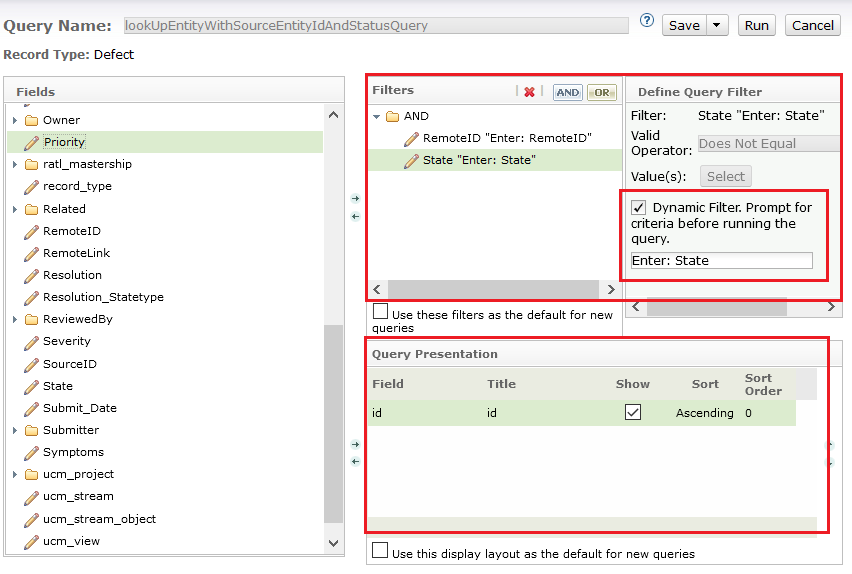This screenshot has width=852, height=574.
Task: Click the Filters panel horizontal scrollbar
Action: tap(495, 289)
